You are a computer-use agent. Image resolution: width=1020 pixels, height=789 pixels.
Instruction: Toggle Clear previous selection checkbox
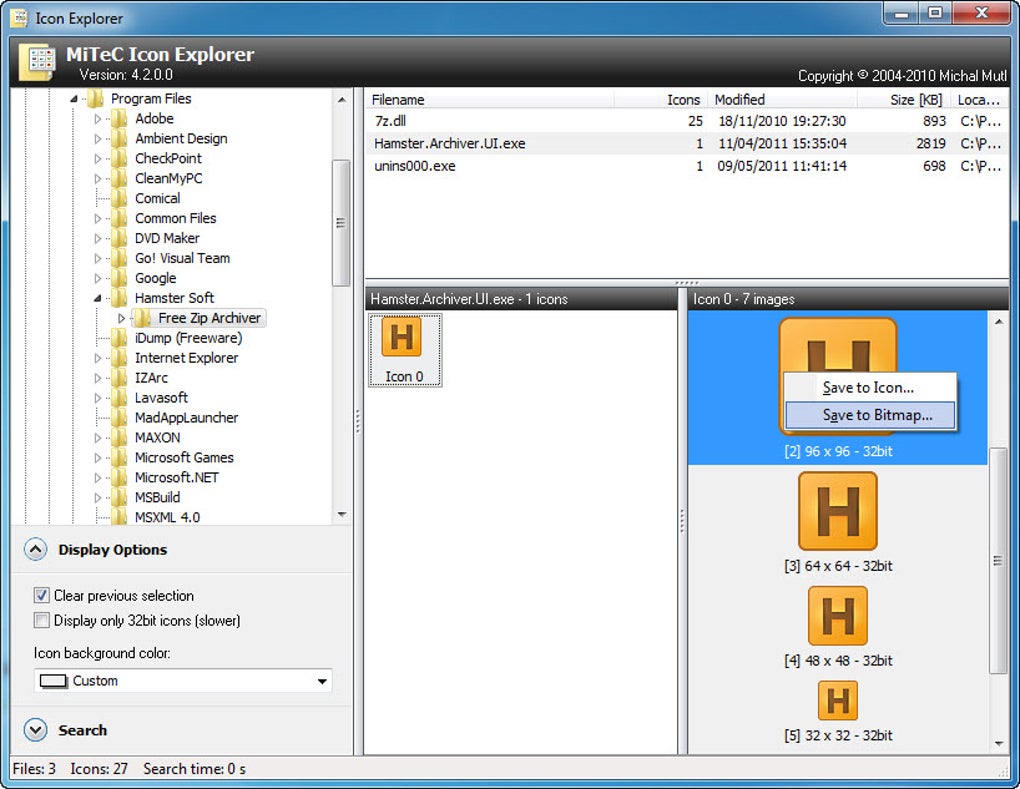(x=41, y=595)
